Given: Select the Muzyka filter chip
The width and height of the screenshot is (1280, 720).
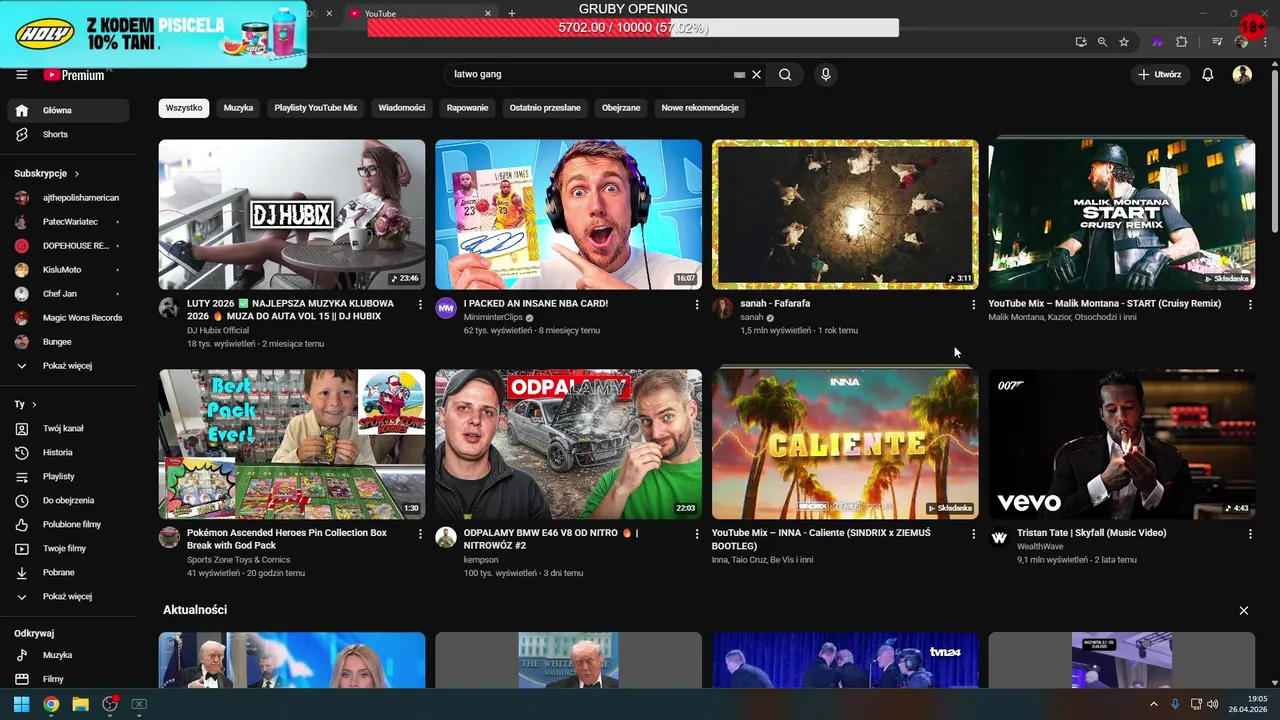Looking at the screenshot, I should pos(238,108).
